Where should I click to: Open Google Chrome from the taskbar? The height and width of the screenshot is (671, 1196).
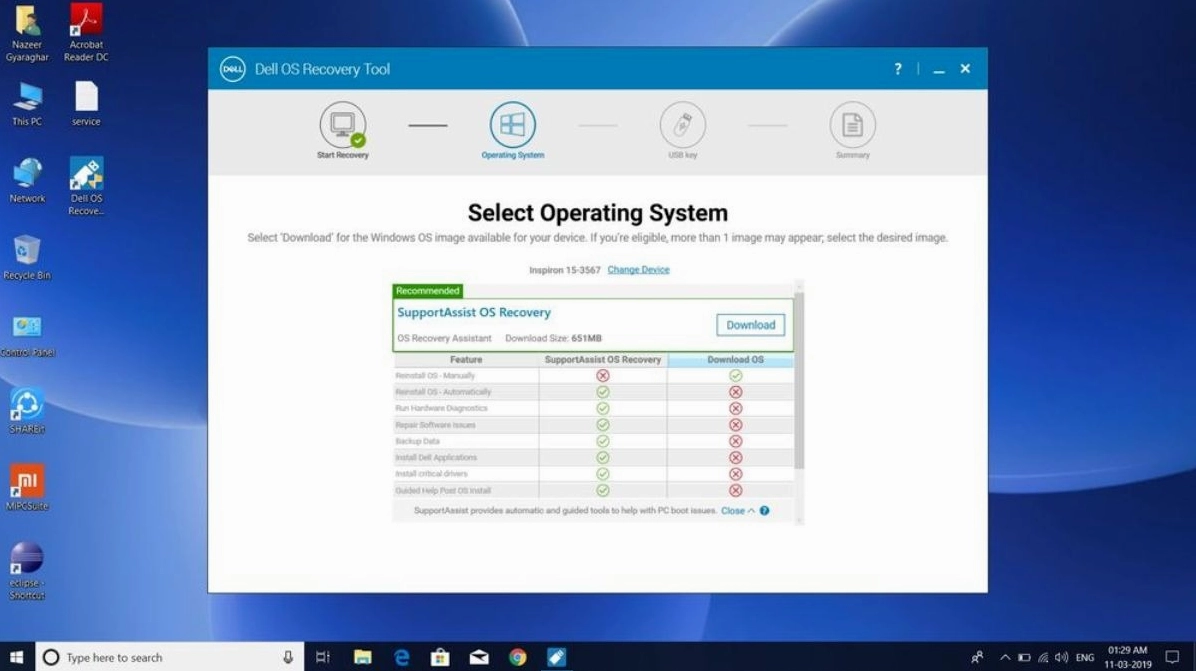(517, 657)
